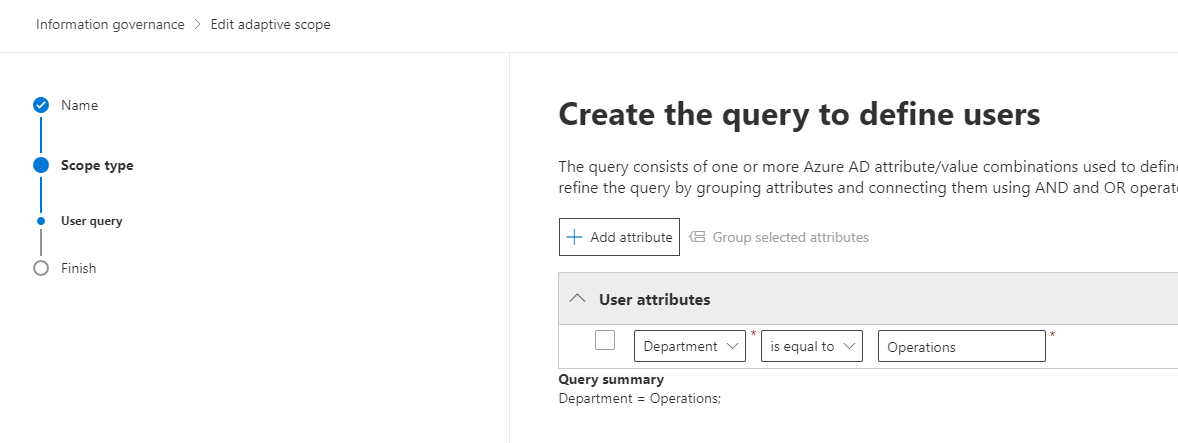The height and width of the screenshot is (443, 1178).
Task: Open the 'is equal to' operator dropdown
Action: pyautogui.click(x=811, y=346)
